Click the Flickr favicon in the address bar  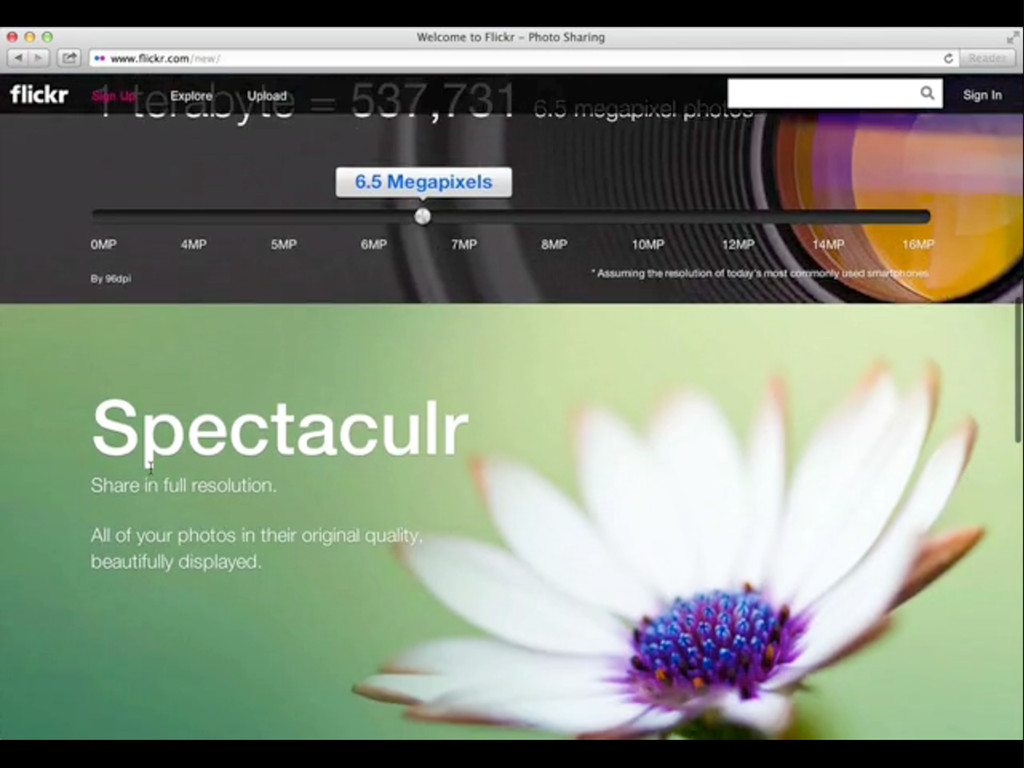[x=99, y=59]
